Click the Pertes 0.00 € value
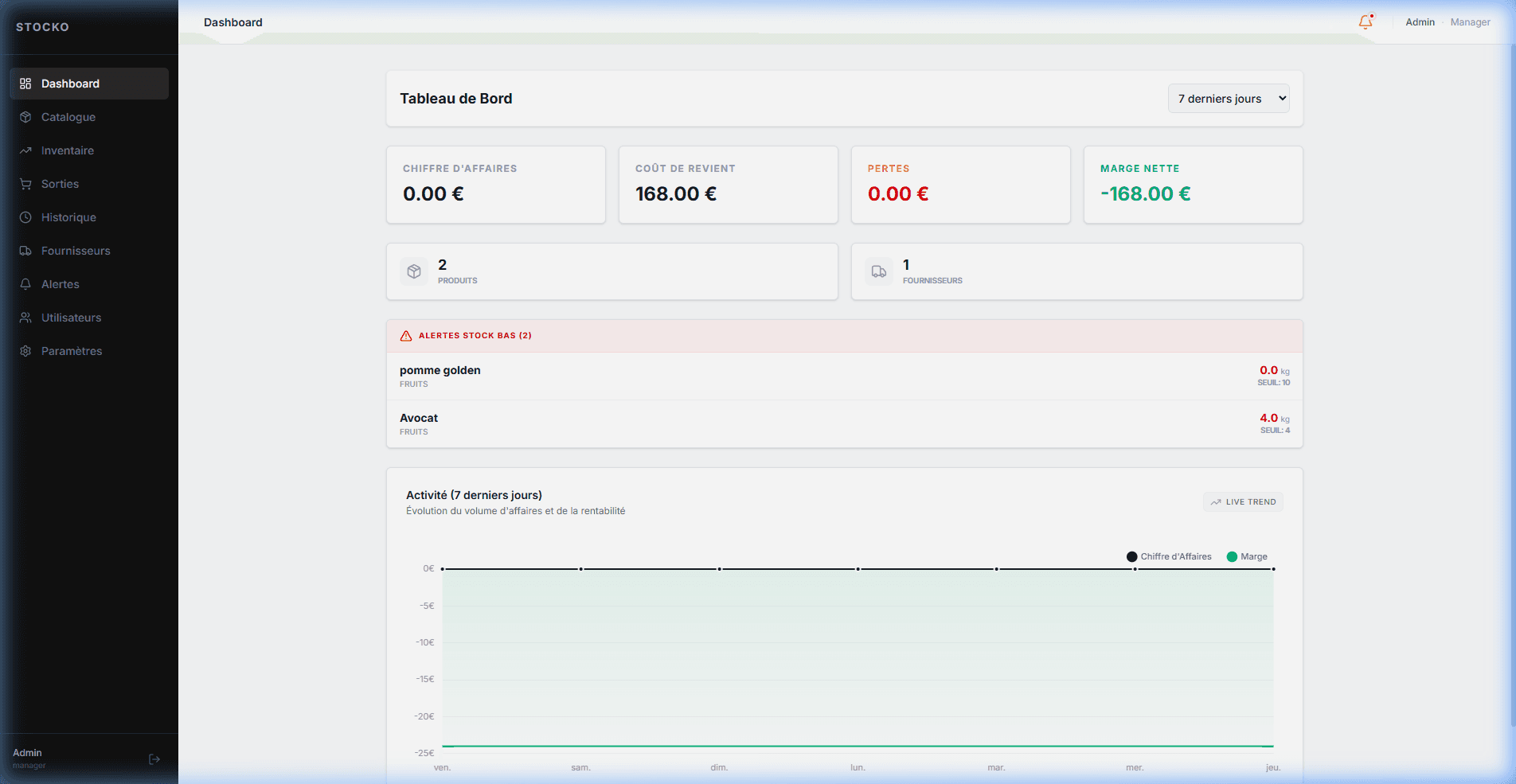1516x784 pixels. point(898,194)
